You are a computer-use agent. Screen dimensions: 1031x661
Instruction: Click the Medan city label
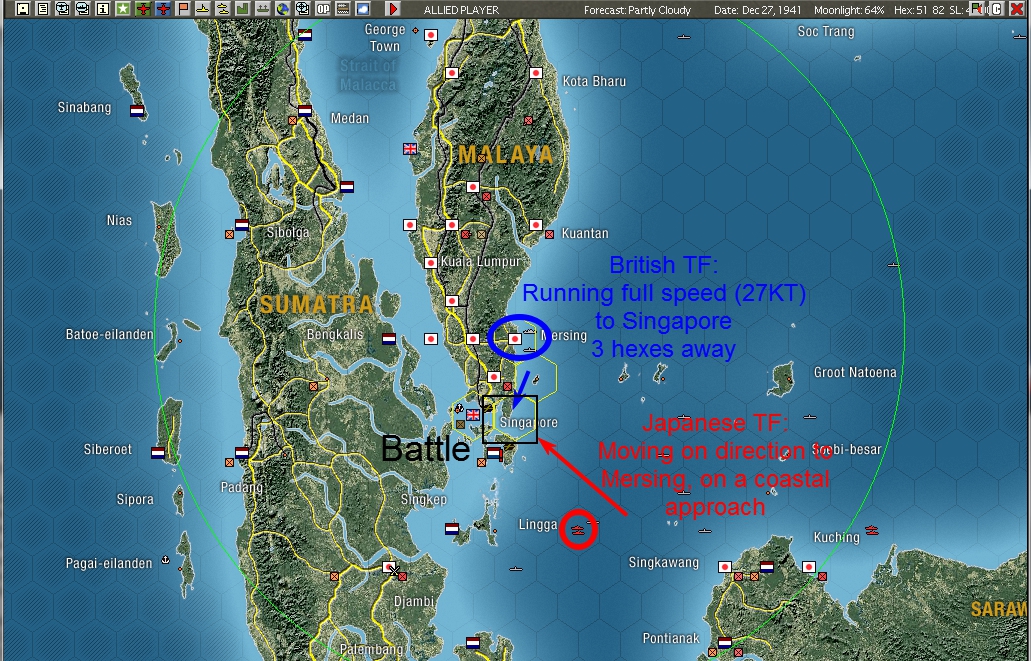tap(350, 118)
